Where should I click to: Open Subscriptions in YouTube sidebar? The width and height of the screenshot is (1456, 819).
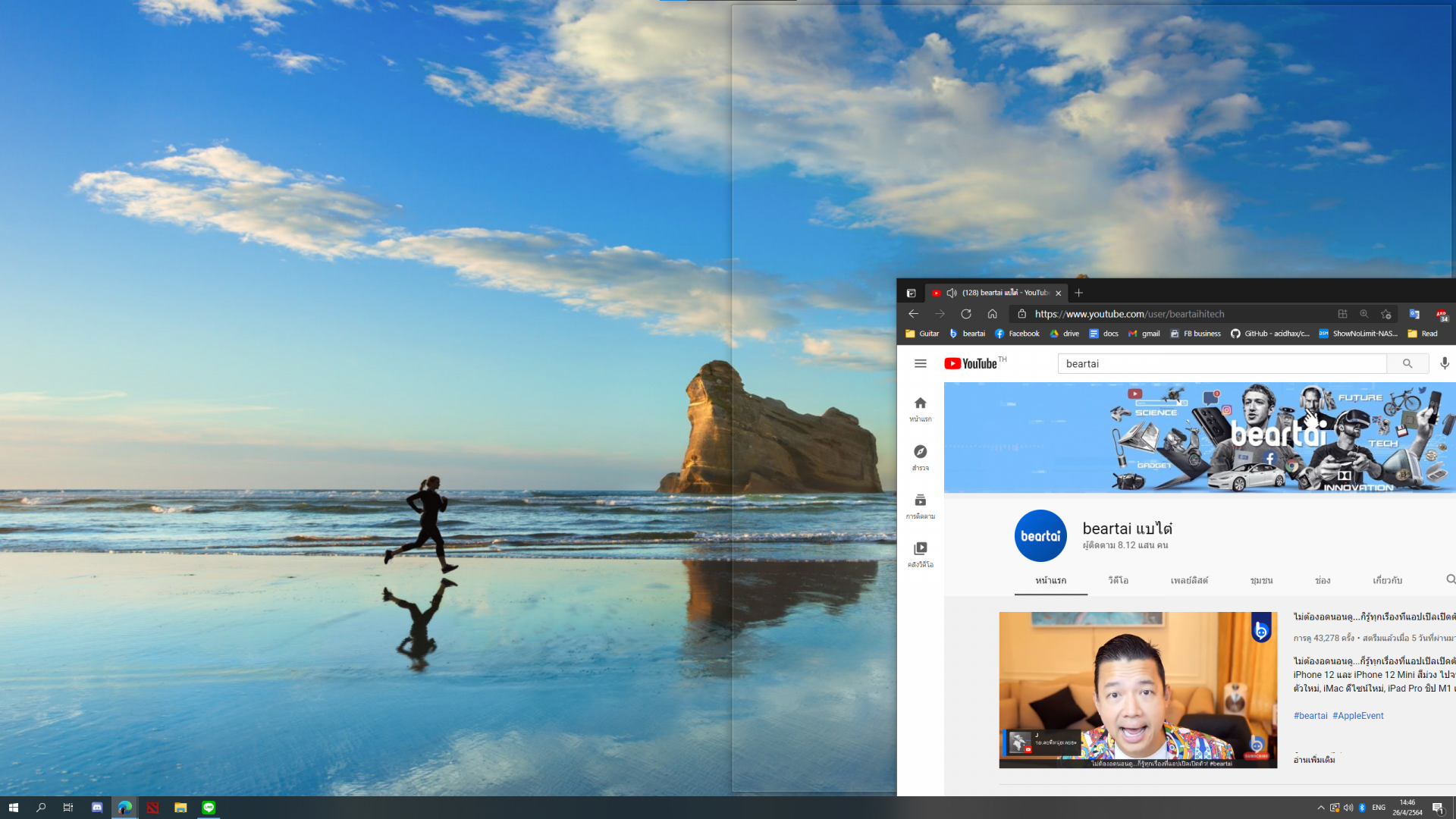(x=921, y=507)
